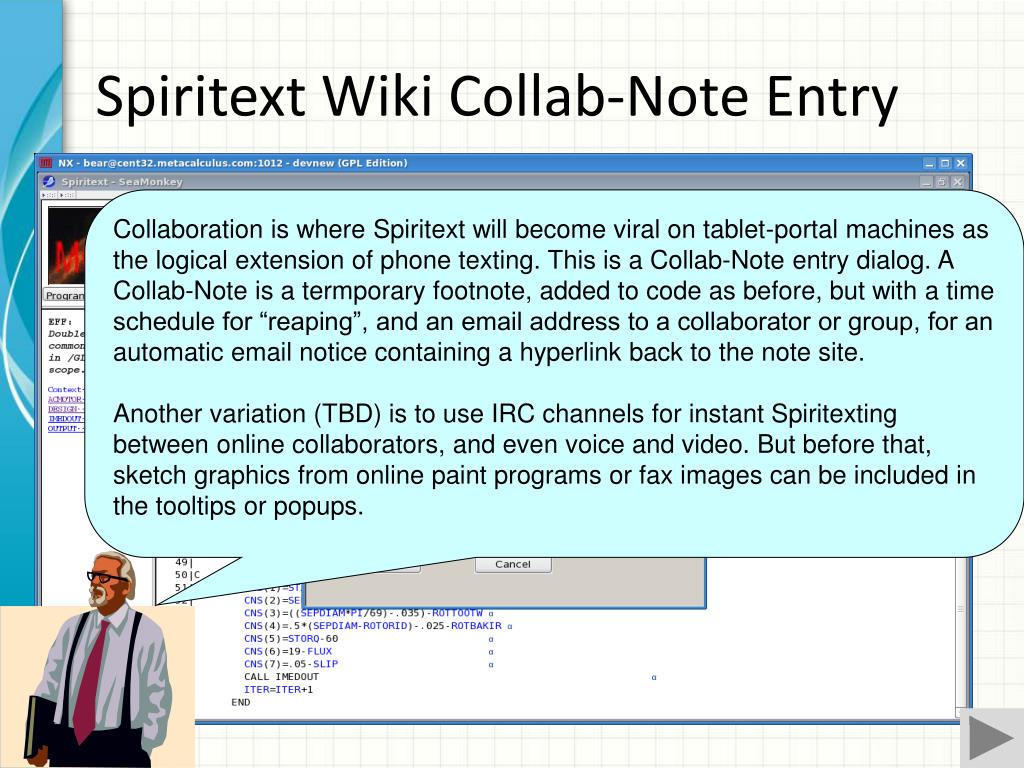Image resolution: width=1024 pixels, height=768 pixels.
Task: Open the red flame logo thumbnail
Action: 67,245
